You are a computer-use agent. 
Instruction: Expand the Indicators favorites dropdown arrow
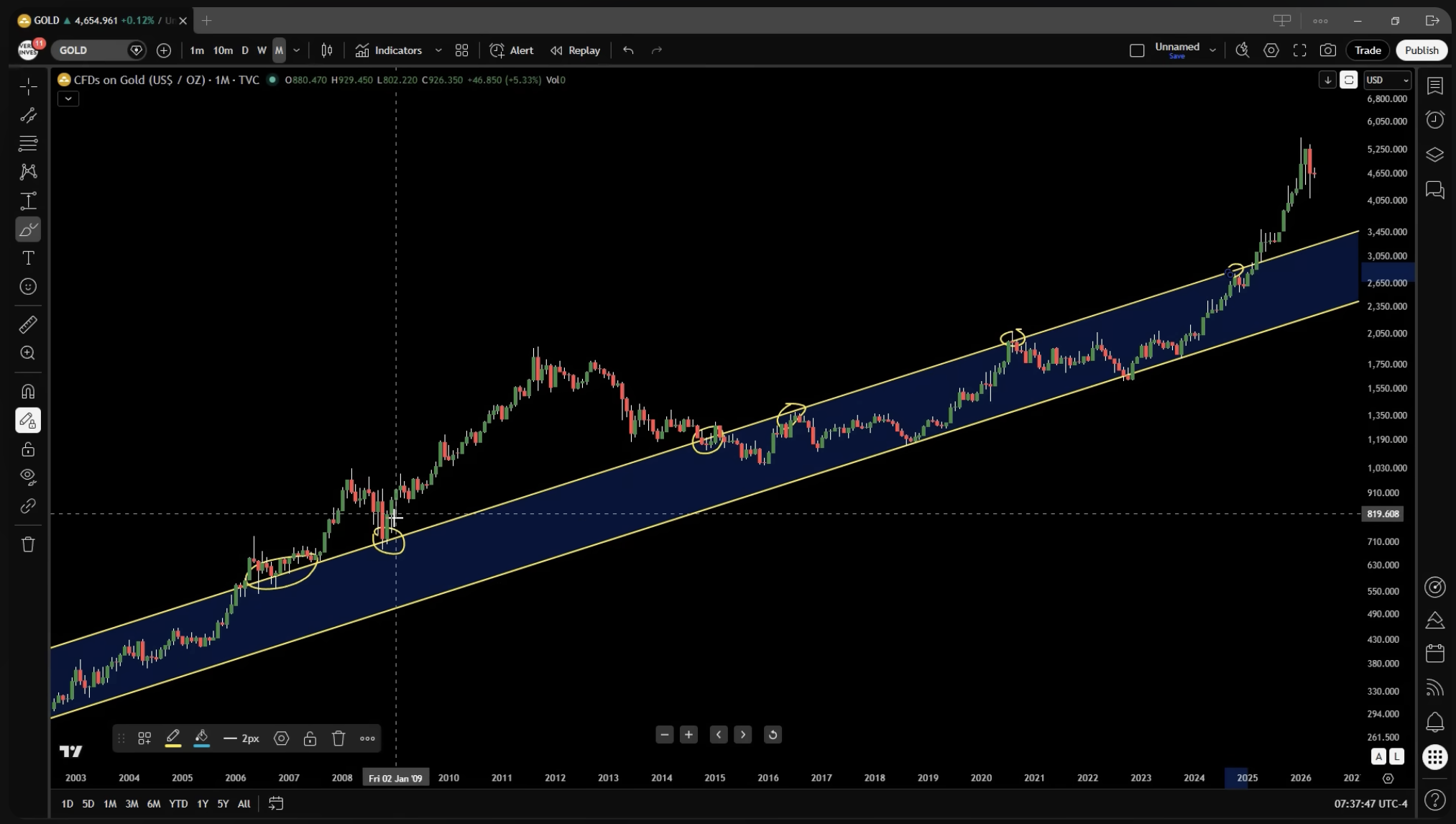coord(438,50)
